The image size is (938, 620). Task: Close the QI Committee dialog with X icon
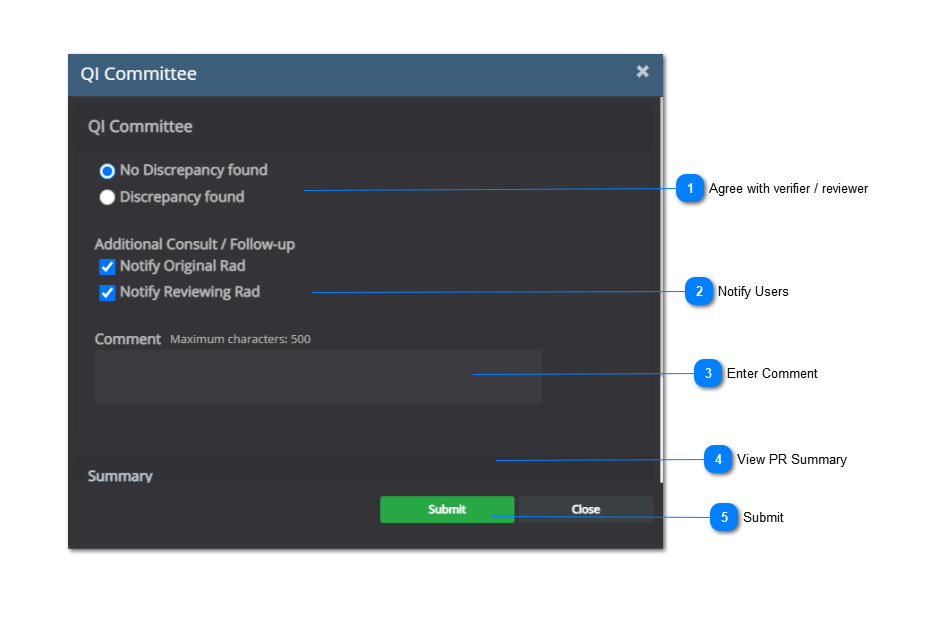pos(642,71)
